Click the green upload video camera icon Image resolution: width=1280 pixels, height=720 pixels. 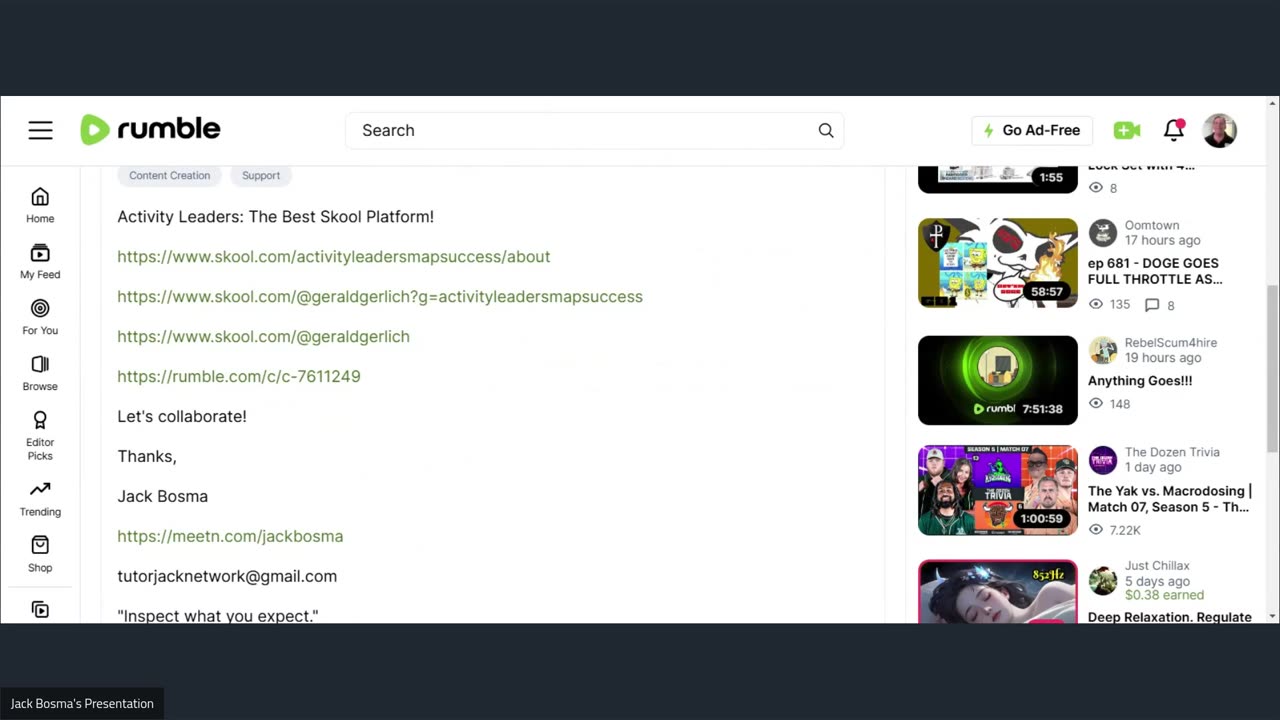(x=1127, y=130)
